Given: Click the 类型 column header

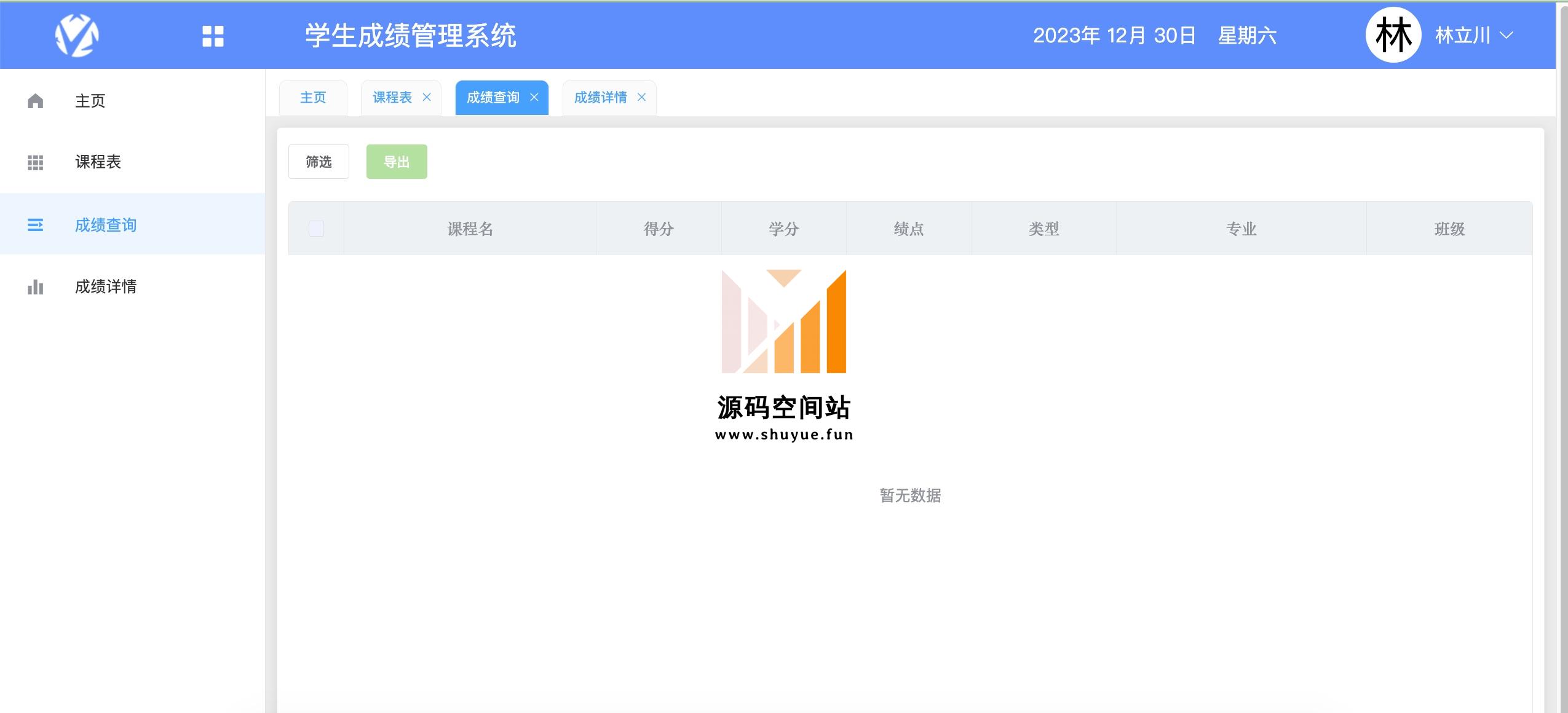Looking at the screenshot, I should pyautogui.click(x=1044, y=229).
